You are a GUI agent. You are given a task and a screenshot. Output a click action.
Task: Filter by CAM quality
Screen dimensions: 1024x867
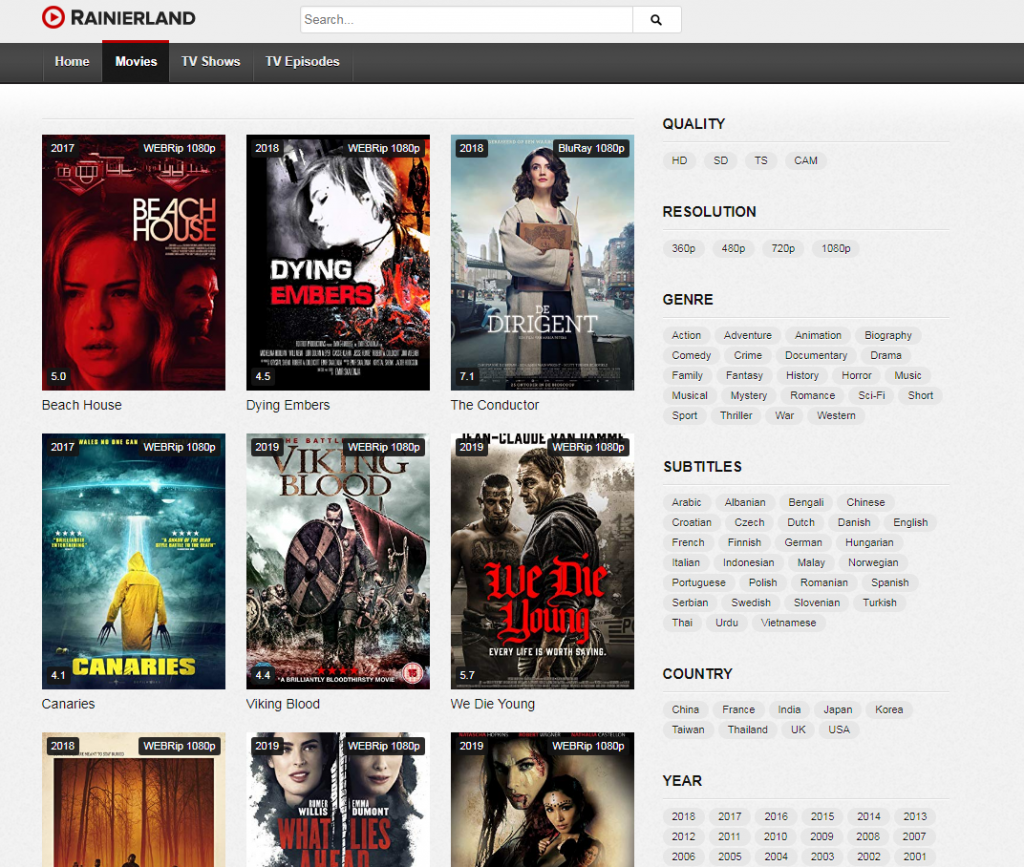tap(805, 161)
